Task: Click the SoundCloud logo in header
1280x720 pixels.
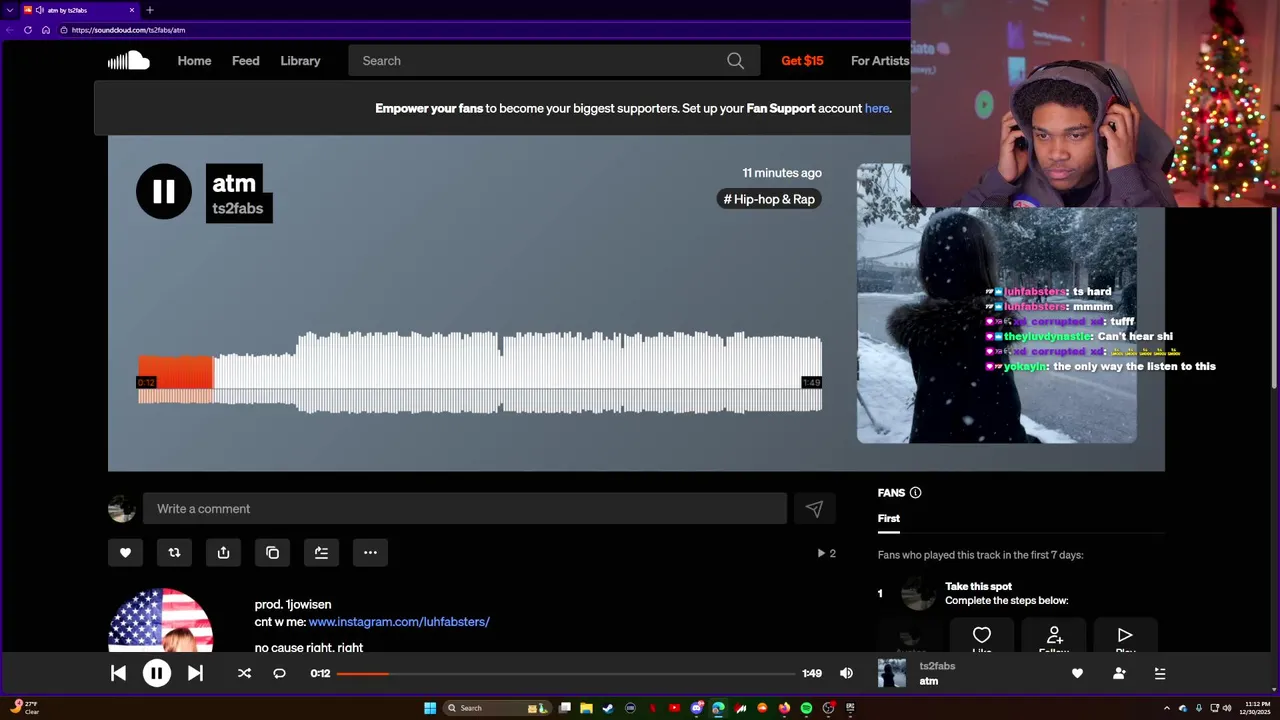Action: [129, 61]
